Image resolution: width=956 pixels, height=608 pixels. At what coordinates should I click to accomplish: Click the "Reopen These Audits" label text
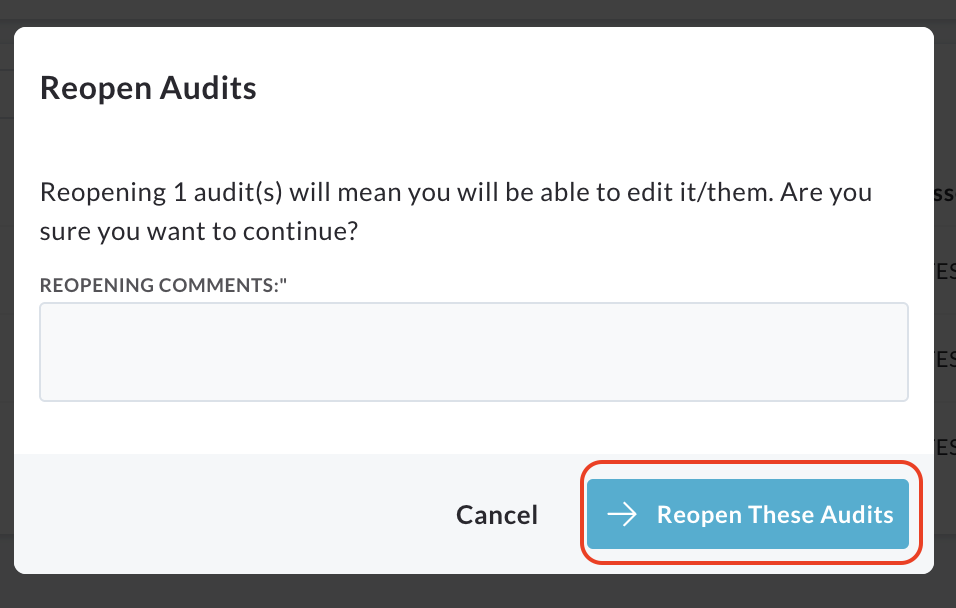pyautogui.click(x=775, y=515)
